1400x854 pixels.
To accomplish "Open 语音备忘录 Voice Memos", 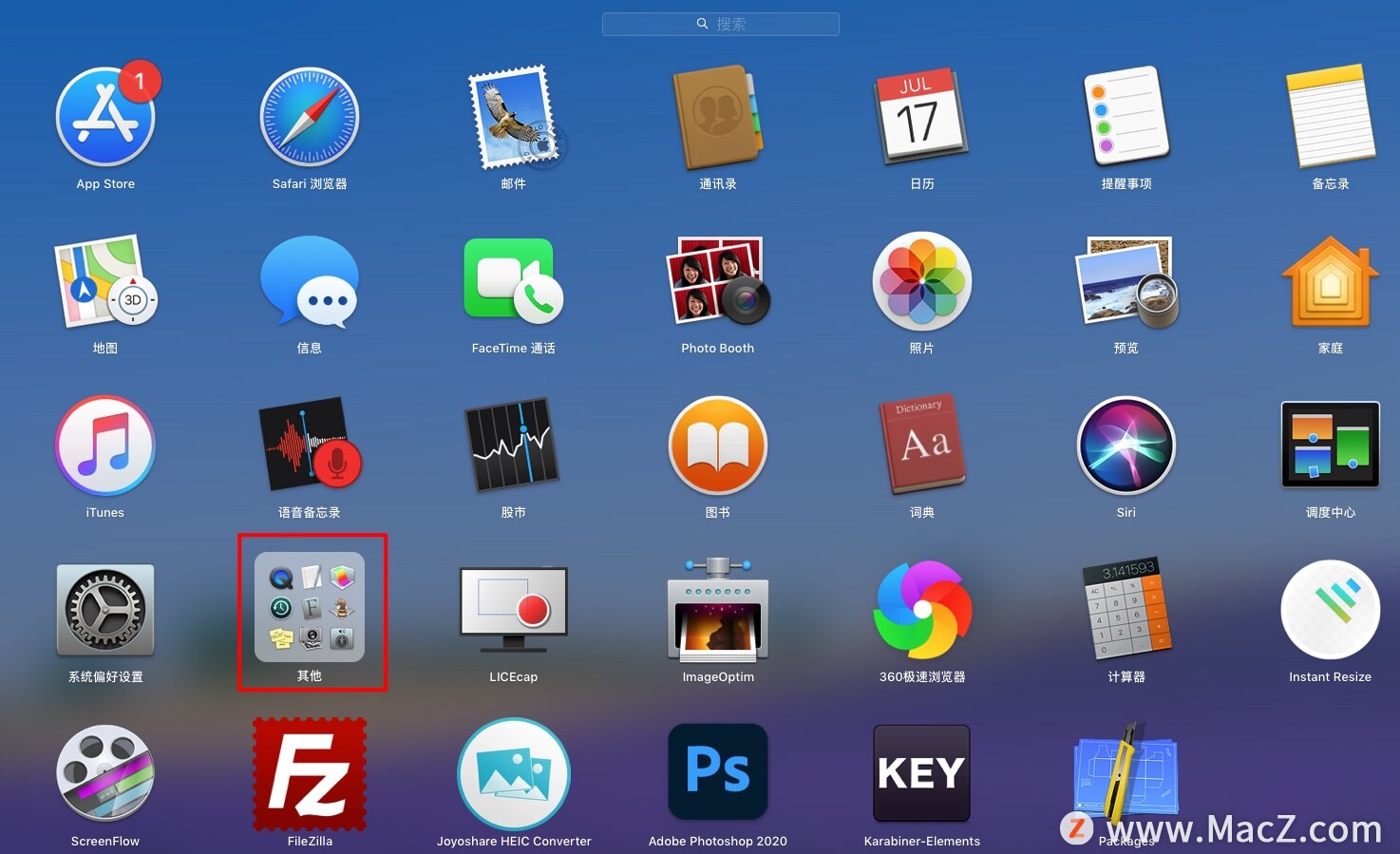I will (310, 446).
